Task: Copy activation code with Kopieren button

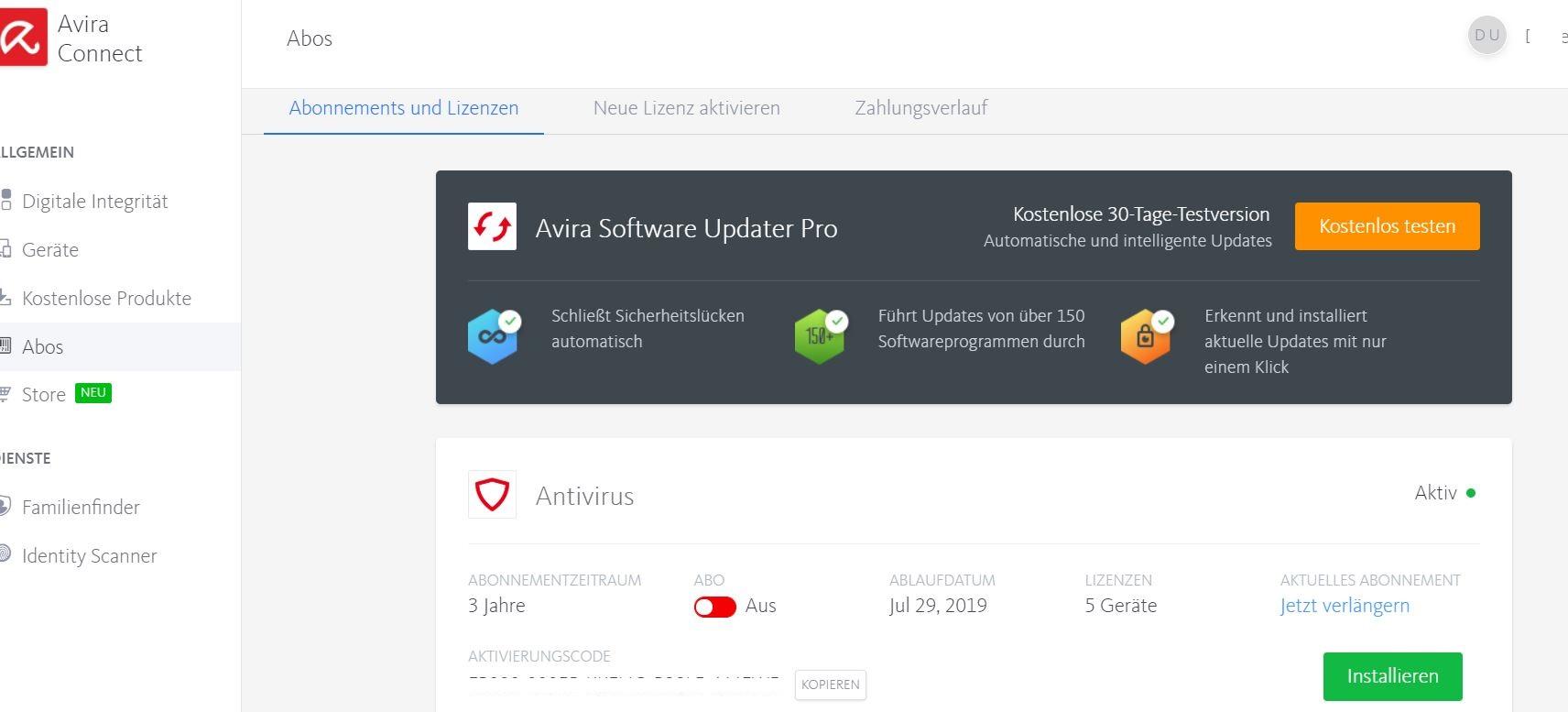Action: click(830, 685)
